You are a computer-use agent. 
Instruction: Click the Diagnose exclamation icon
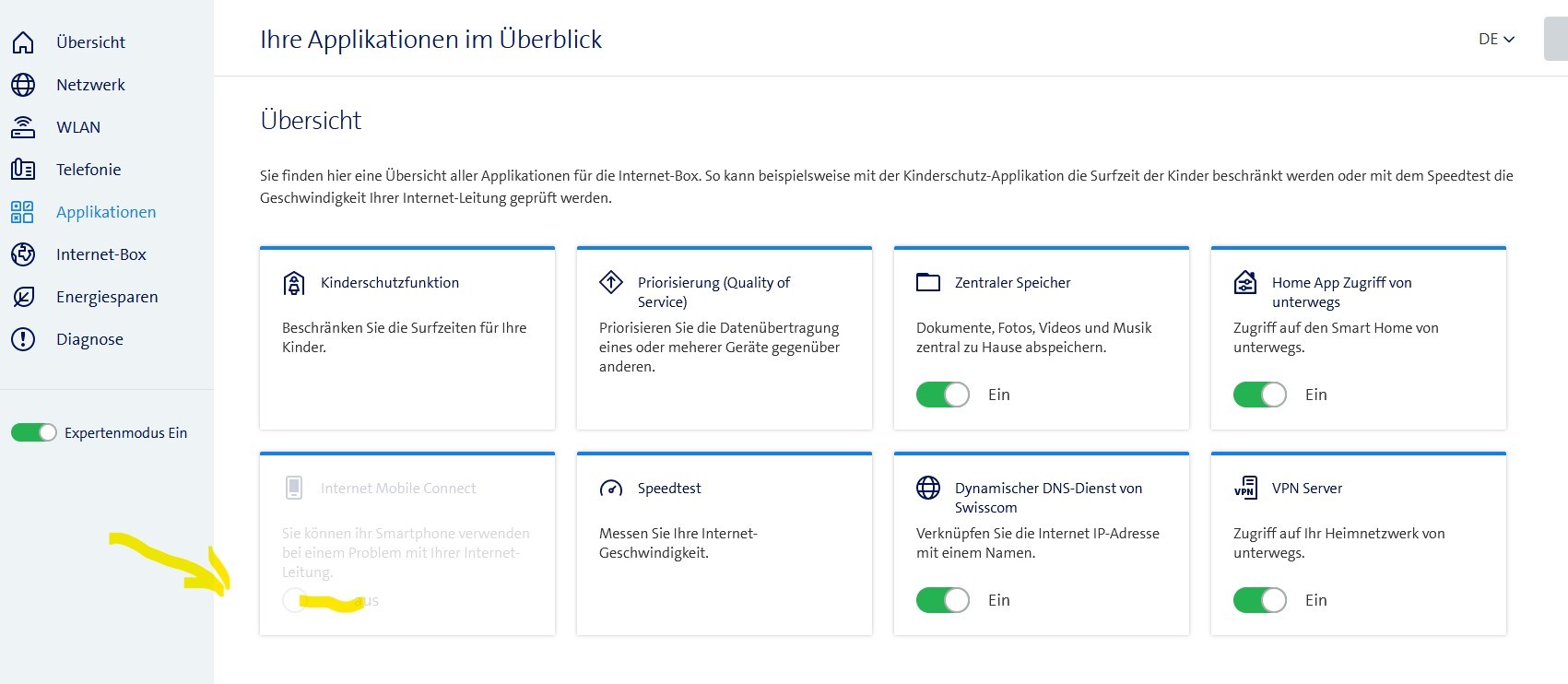23,339
